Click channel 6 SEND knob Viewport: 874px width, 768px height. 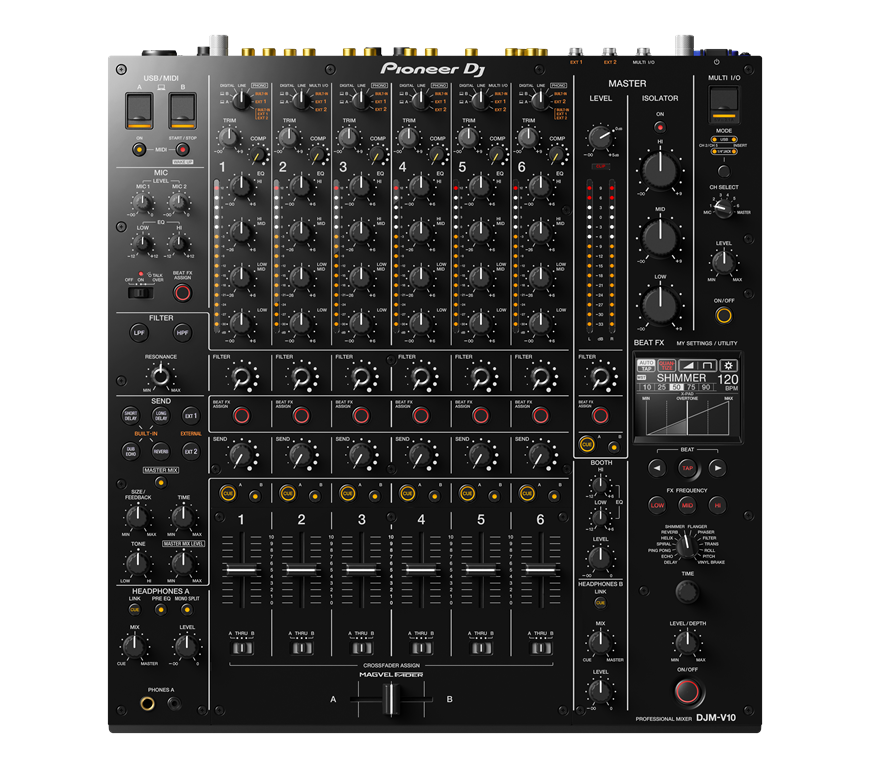(x=540, y=456)
